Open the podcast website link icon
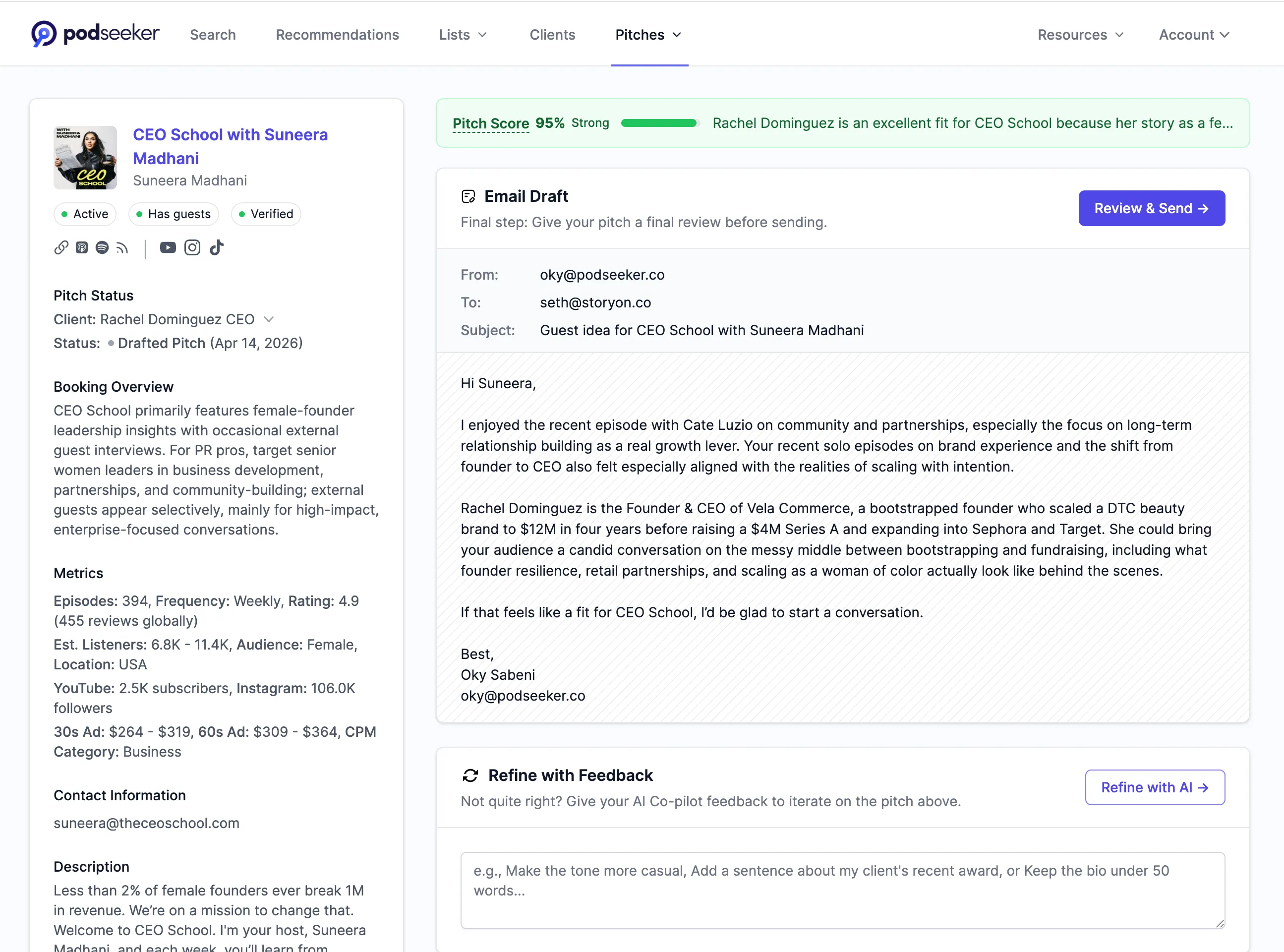1284x952 pixels. (61, 248)
